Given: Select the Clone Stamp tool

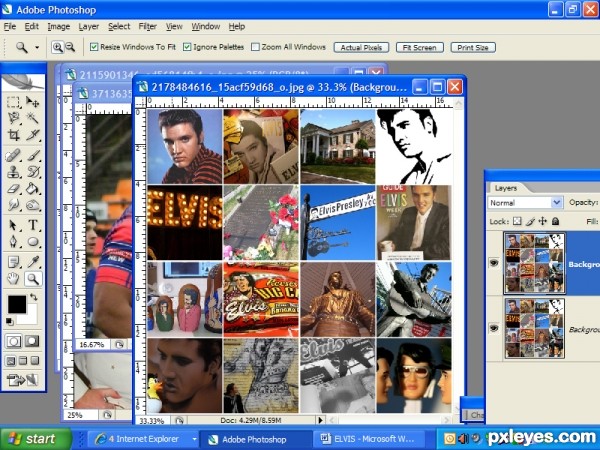Looking at the screenshot, I should 13,172.
